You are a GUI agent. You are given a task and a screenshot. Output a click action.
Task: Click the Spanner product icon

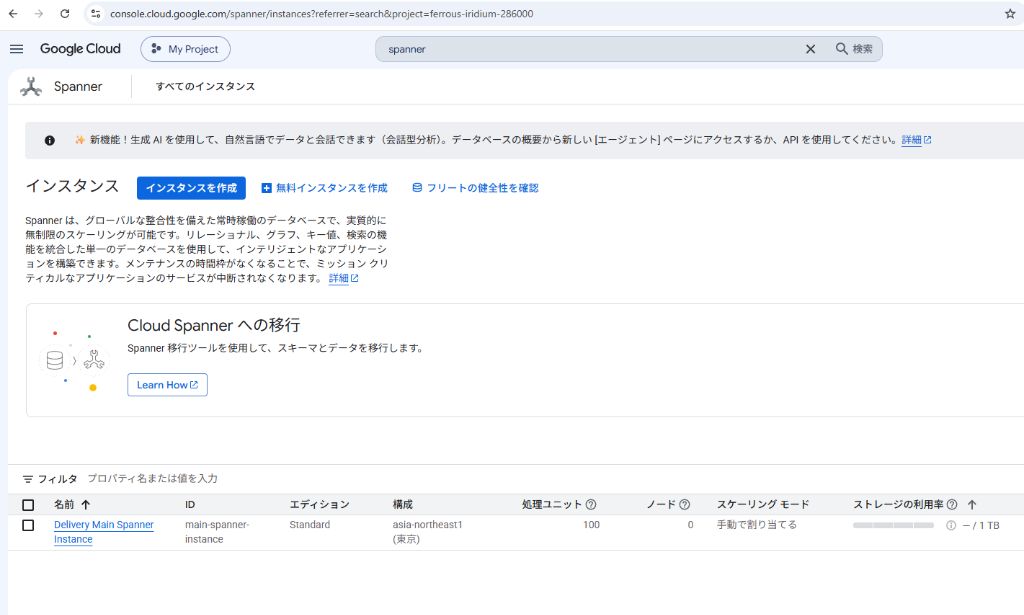[31, 86]
